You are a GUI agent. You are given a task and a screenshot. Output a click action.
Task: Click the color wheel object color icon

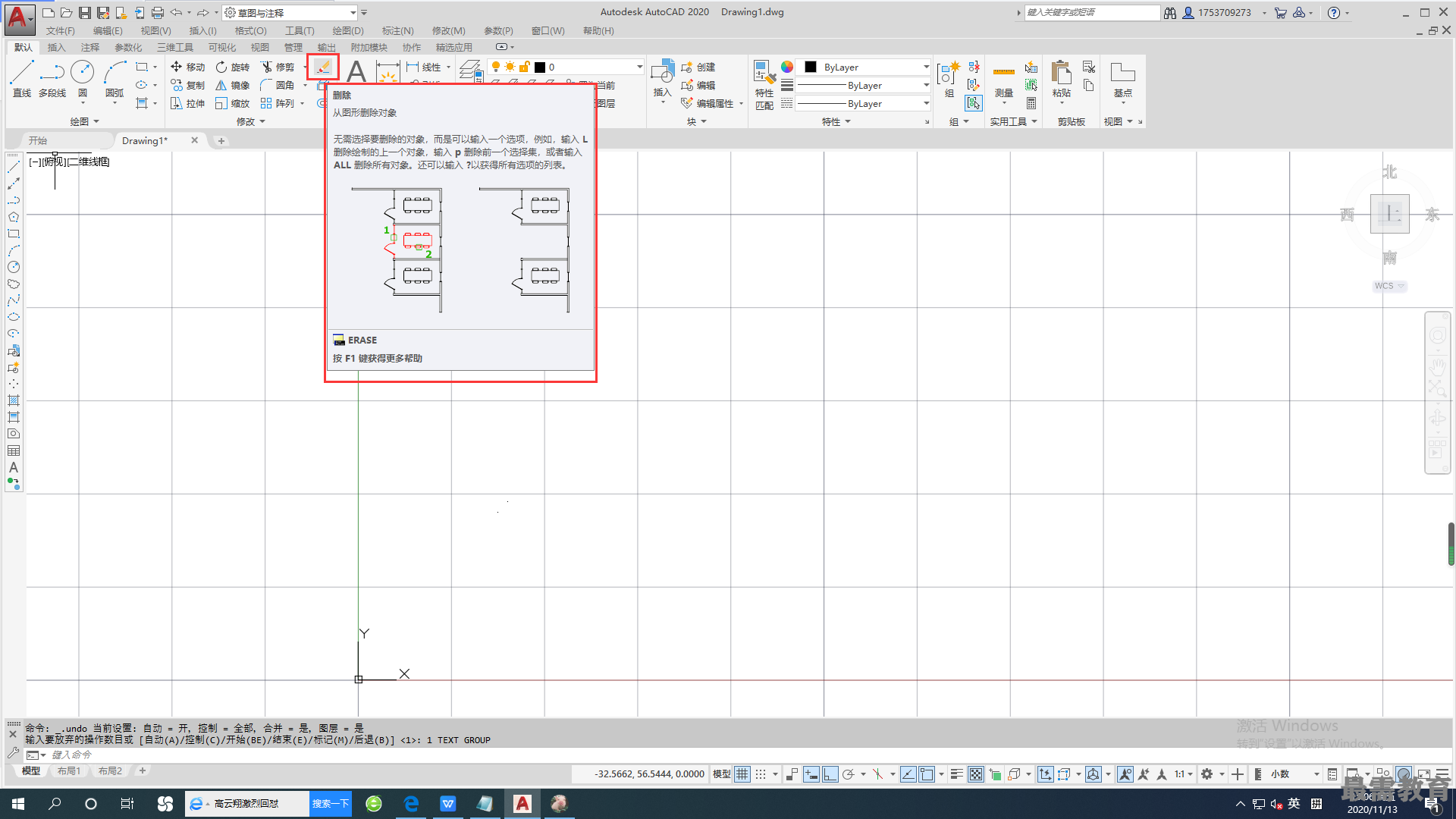[x=787, y=67]
